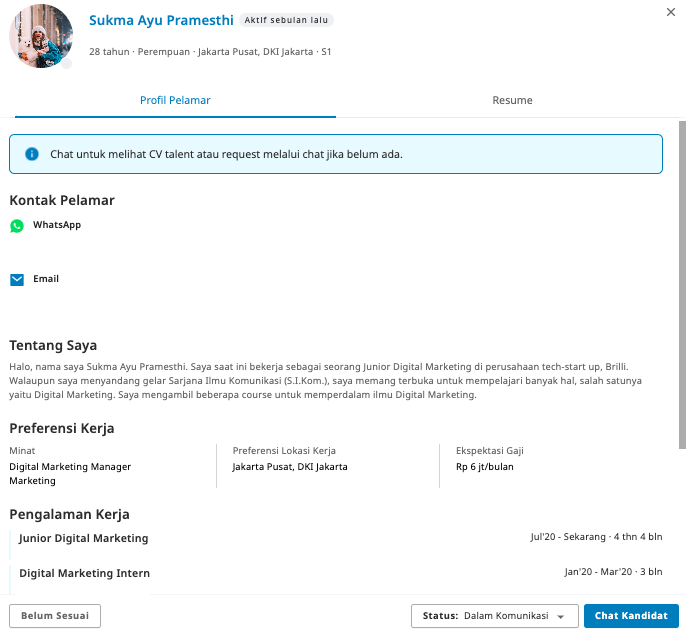Click the WhatsApp contact label
The width and height of the screenshot is (686, 639).
(57, 225)
